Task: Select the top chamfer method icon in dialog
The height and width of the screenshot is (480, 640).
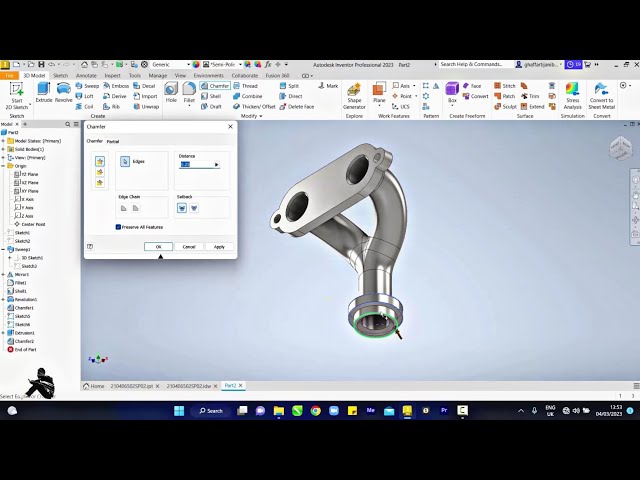Action: tap(100, 162)
